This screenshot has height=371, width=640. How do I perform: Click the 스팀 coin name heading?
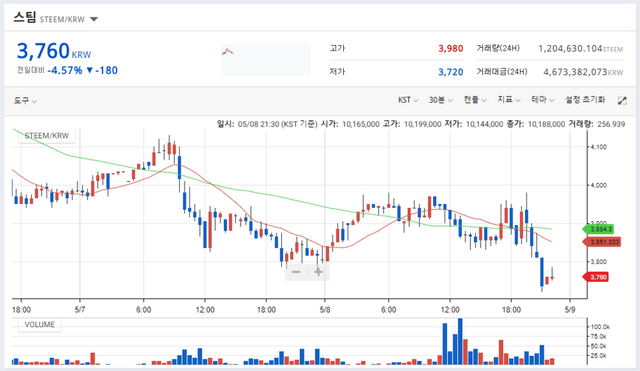pos(25,18)
